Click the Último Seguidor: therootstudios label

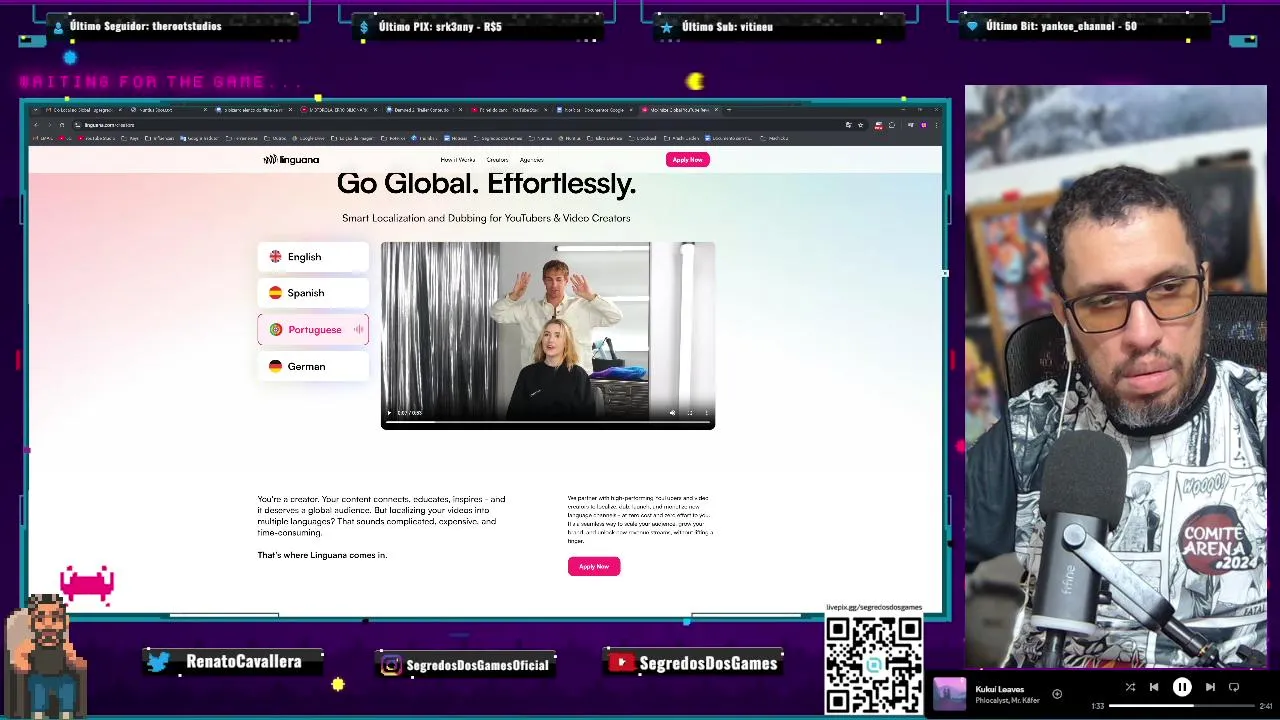tap(146, 27)
